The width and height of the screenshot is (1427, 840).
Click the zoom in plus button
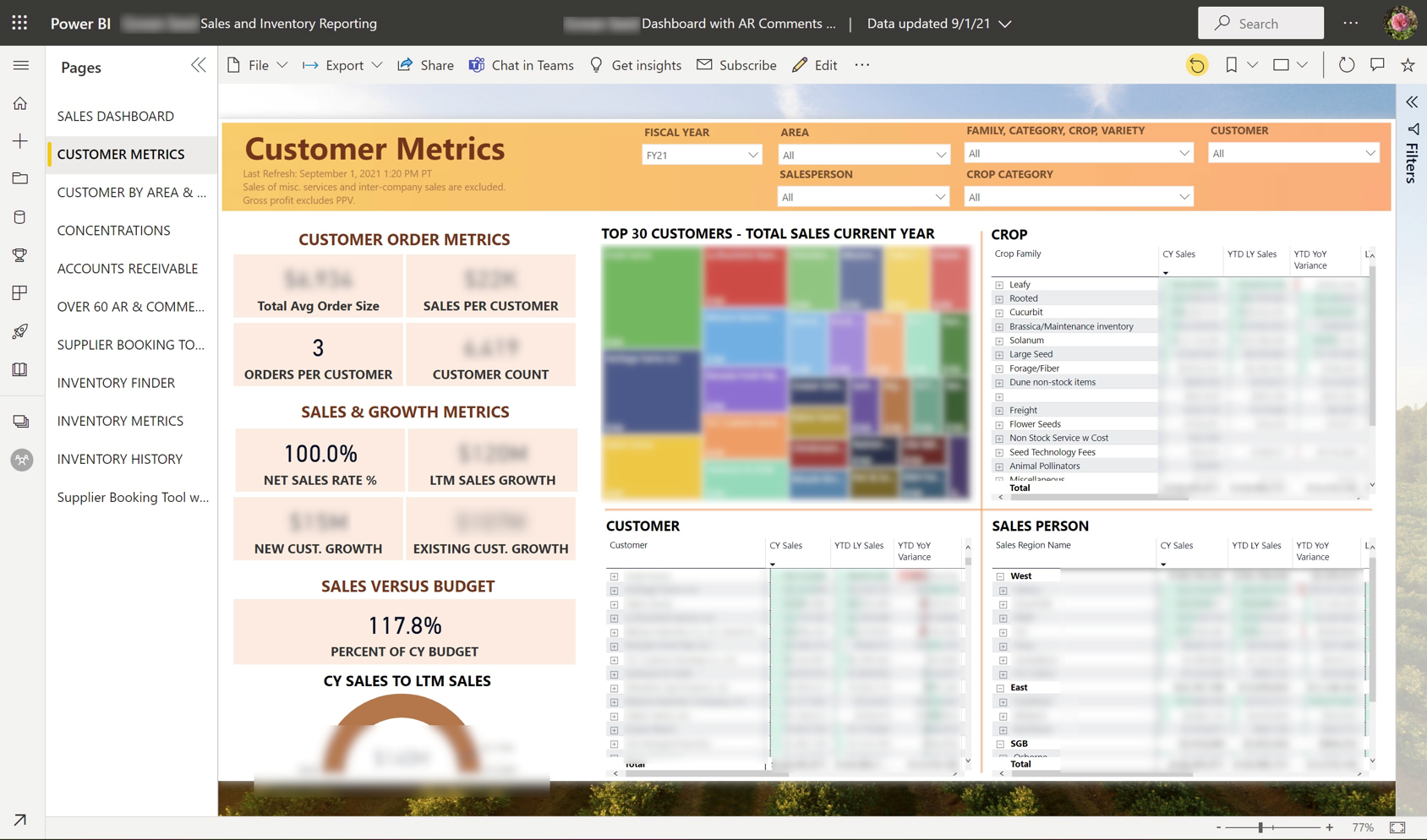pos(1330,827)
